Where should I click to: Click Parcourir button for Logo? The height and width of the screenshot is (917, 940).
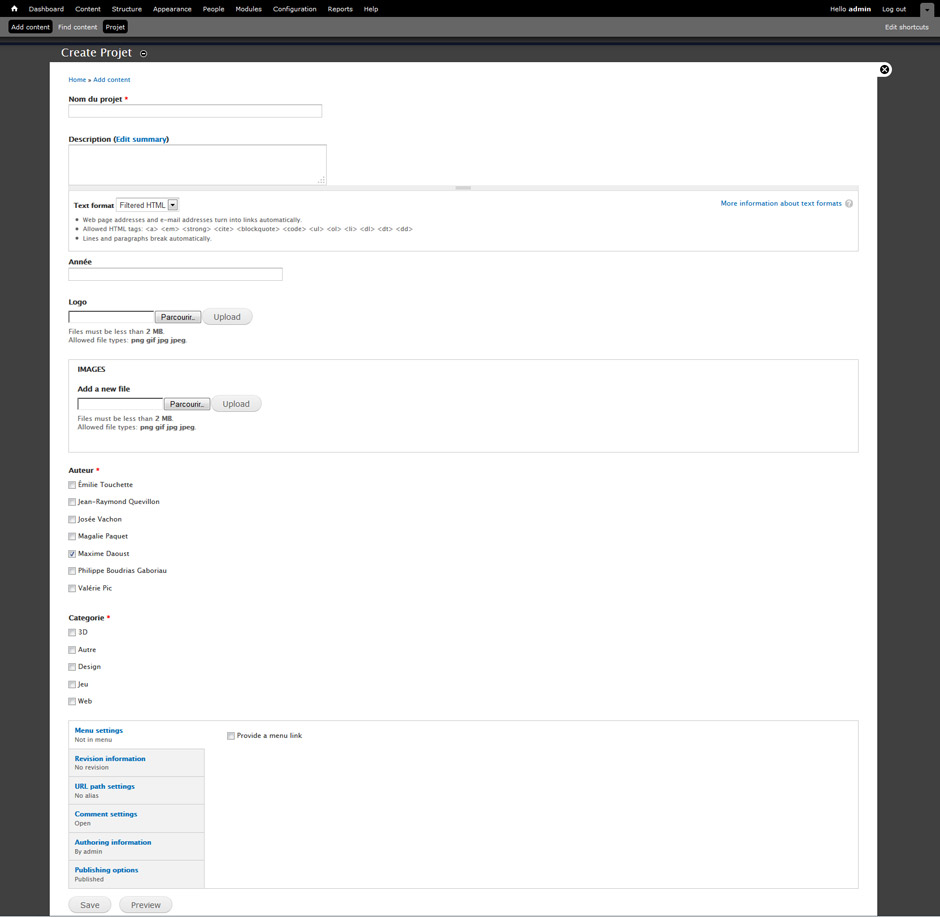[177, 317]
